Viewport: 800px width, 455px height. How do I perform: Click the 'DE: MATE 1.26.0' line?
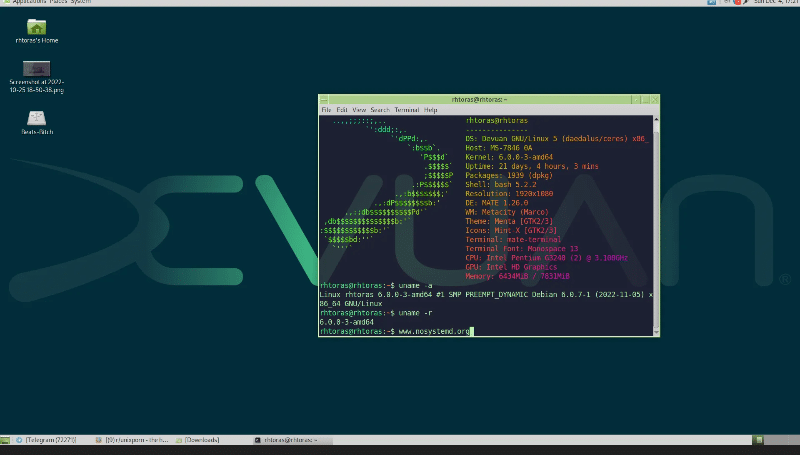pos(496,203)
